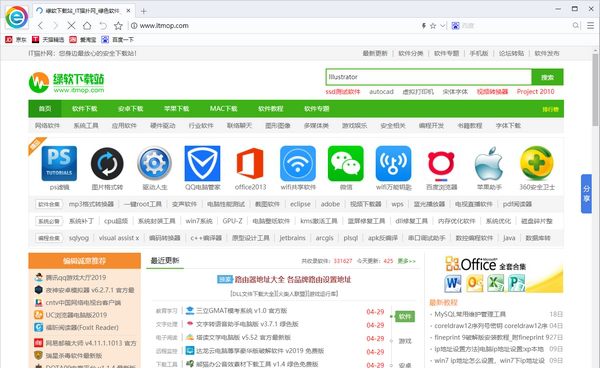Open the ps滤镜 PS Tutorials icon
The width and height of the screenshot is (600, 382).
click(59, 163)
